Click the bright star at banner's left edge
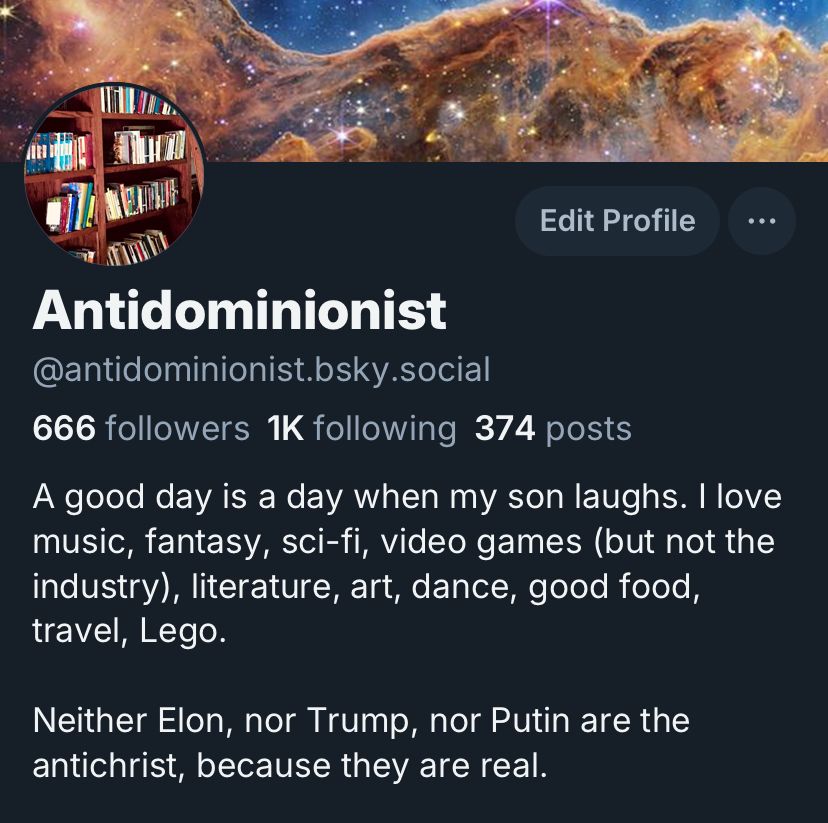Screen dimensions: 828x823 [x=4, y=10]
